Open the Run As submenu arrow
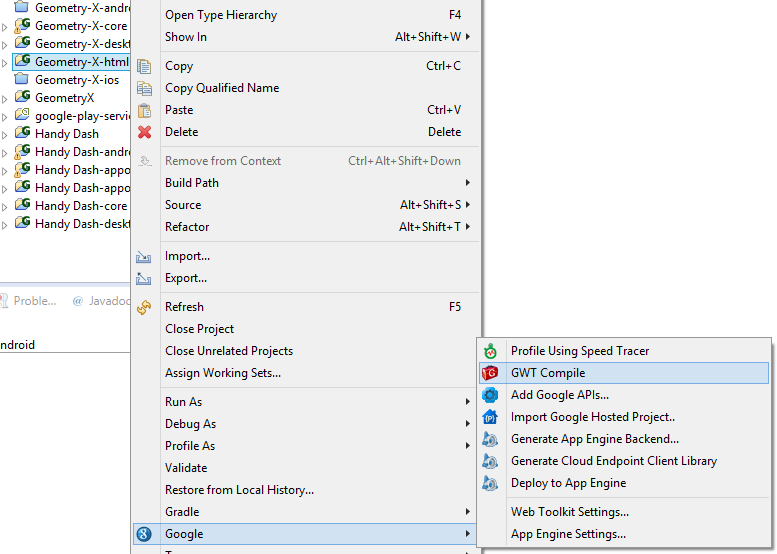777x554 pixels. coord(468,402)
